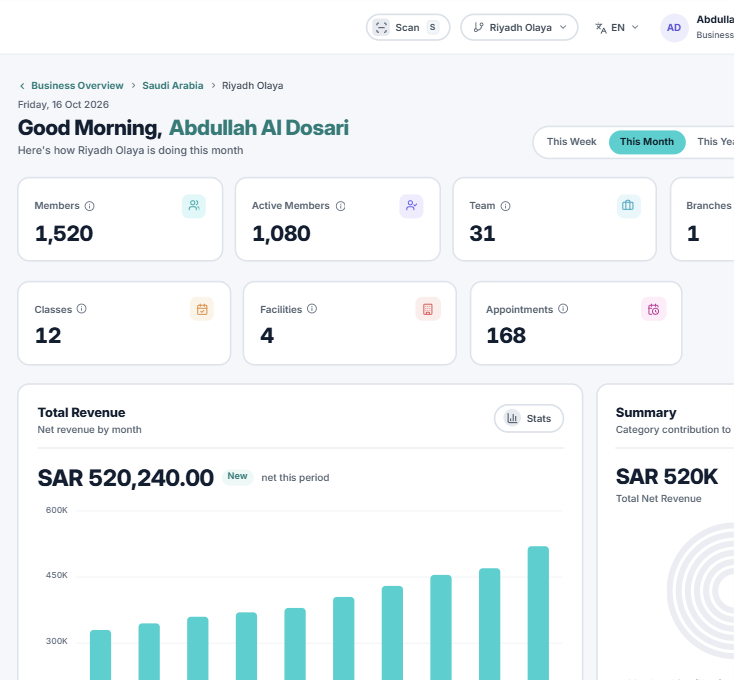Click the Active Members value 1,080
Viewport: 734px width, 680px height.
tap(281, 234)
